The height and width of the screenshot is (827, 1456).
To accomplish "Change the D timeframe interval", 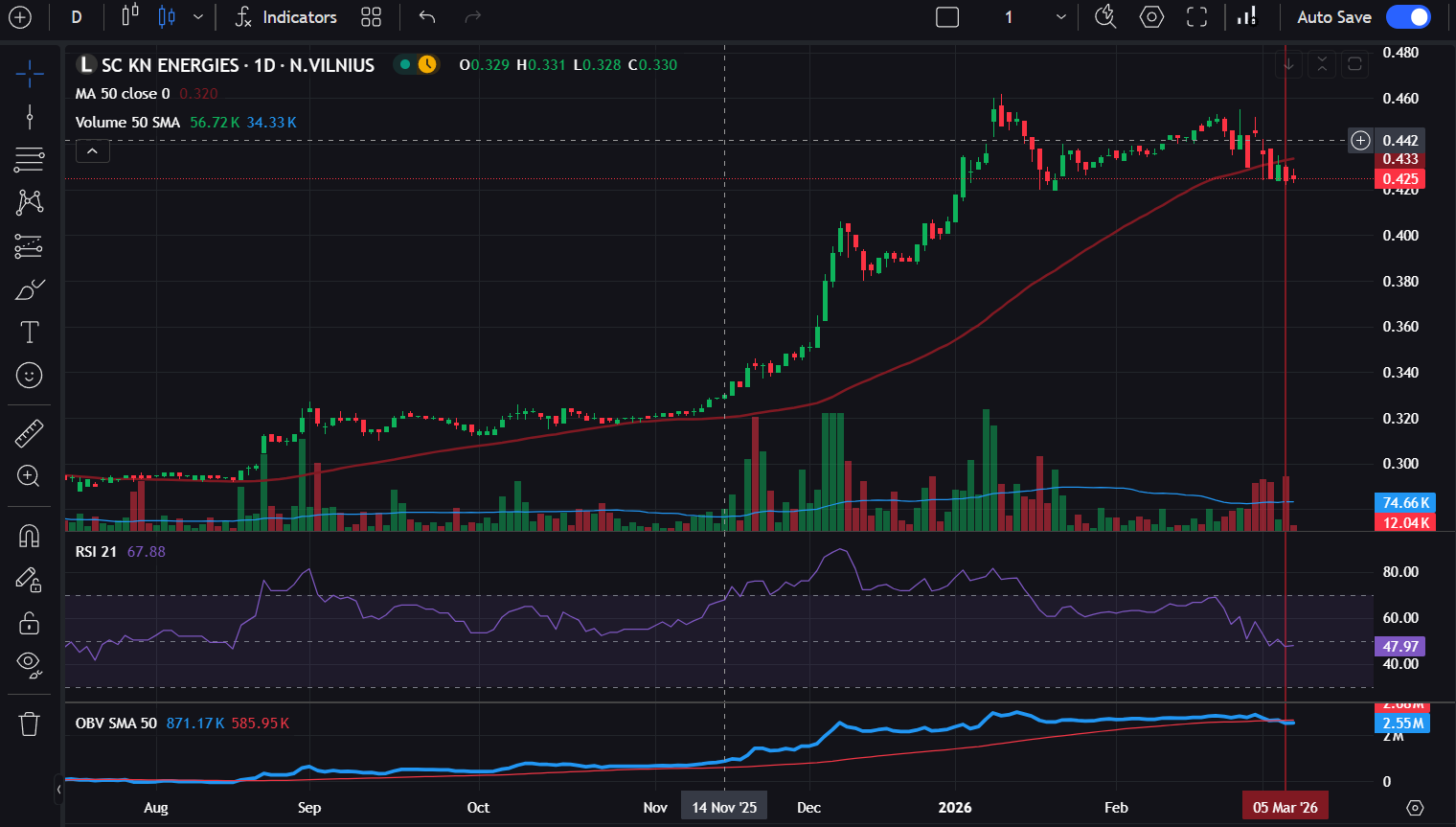I will pyautogui.click(x=77, y=17).
